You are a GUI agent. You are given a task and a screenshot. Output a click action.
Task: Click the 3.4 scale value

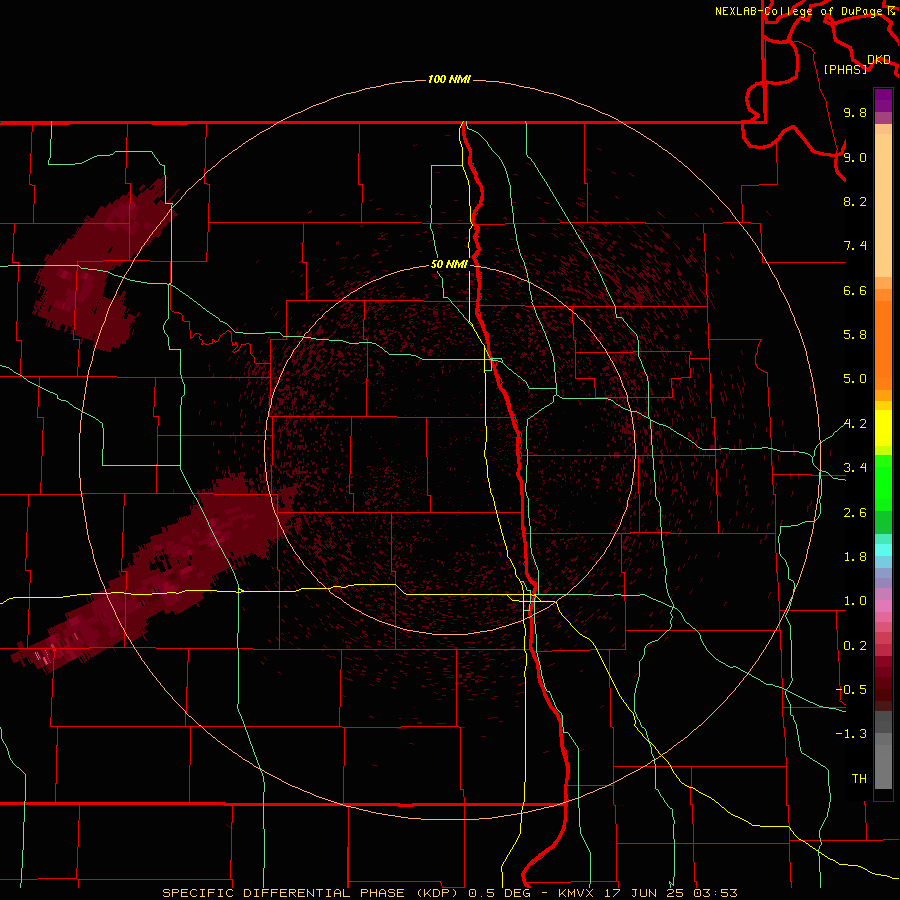(x=855, y=468)
